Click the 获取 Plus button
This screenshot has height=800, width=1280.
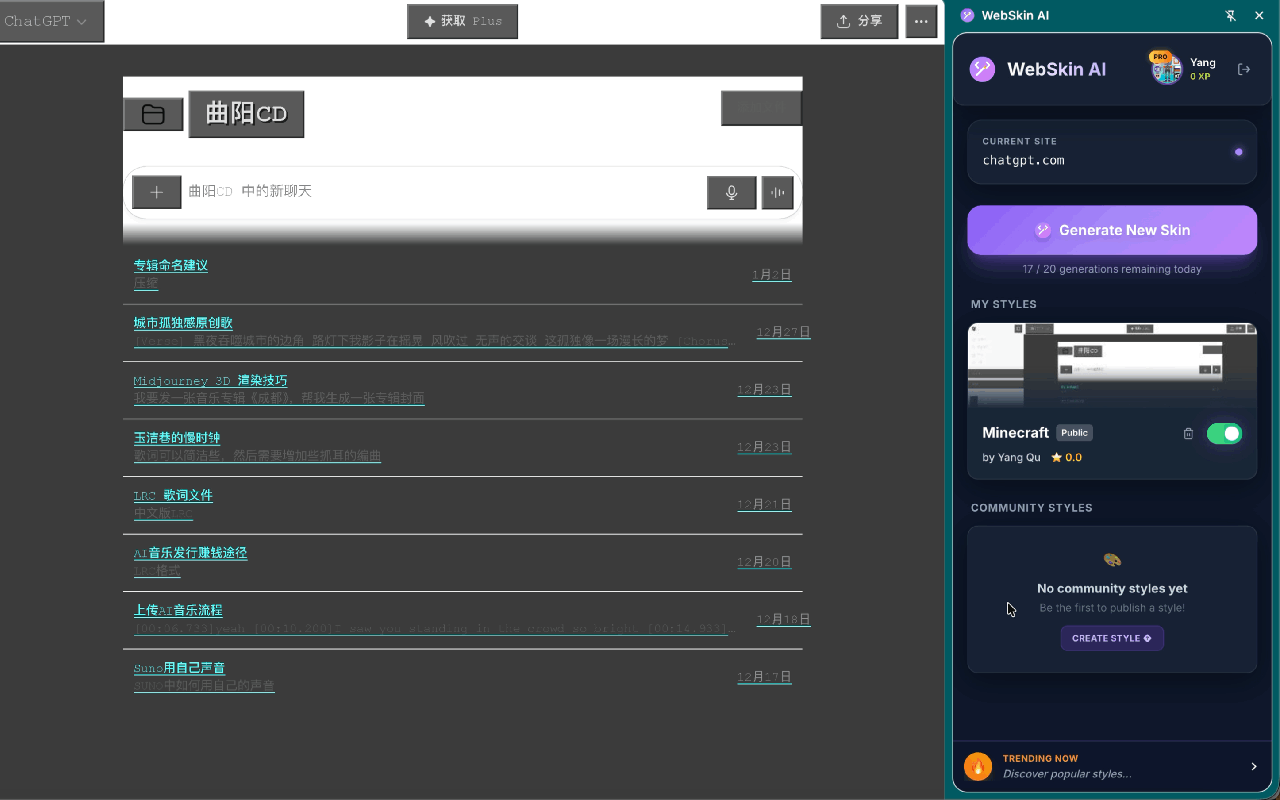(x=462, y=21)
